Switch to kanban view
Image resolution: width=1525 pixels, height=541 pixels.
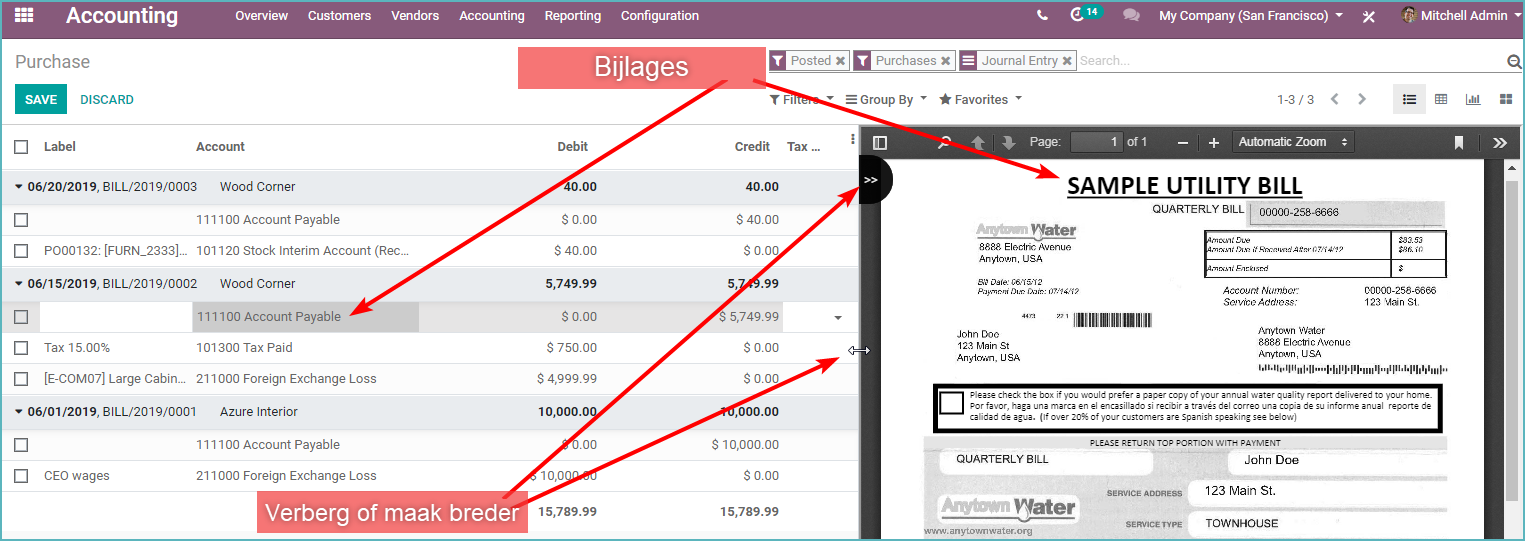point(1506,99)
